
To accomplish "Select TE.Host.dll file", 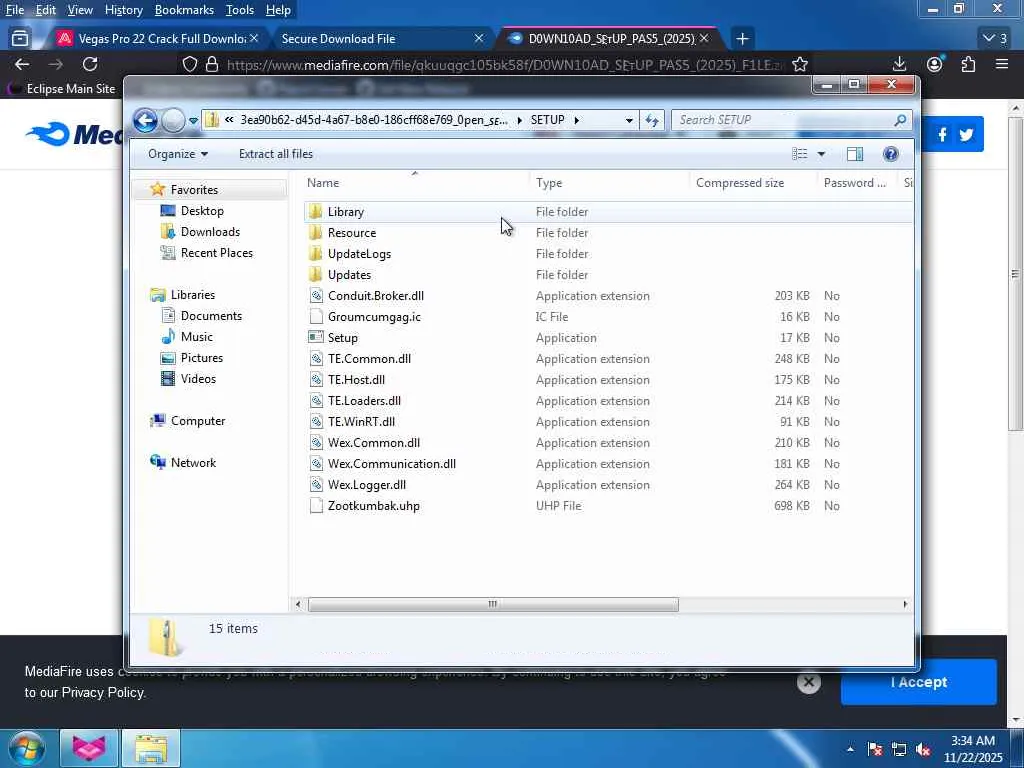I will click(357, 379).
